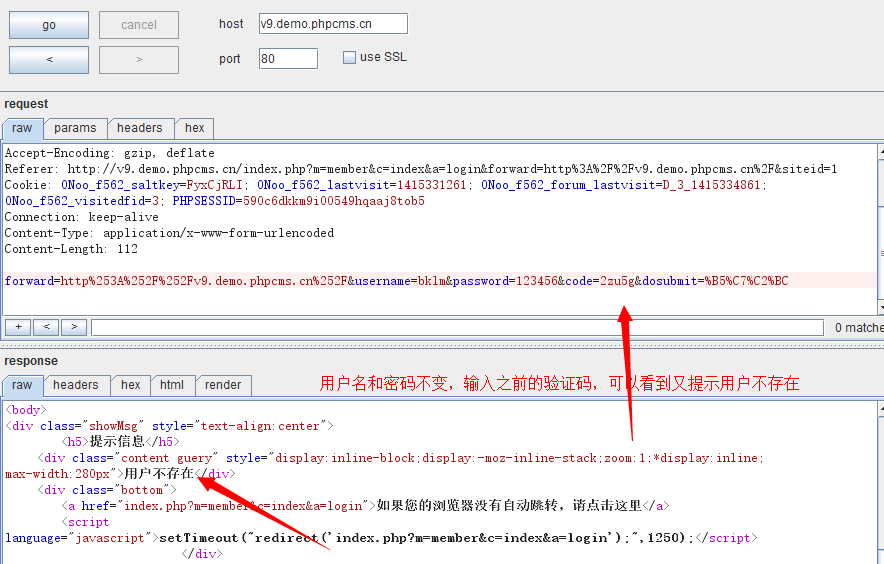Select the request raw tab
This screenshot has height=564, width=884.
coord(22,128)
